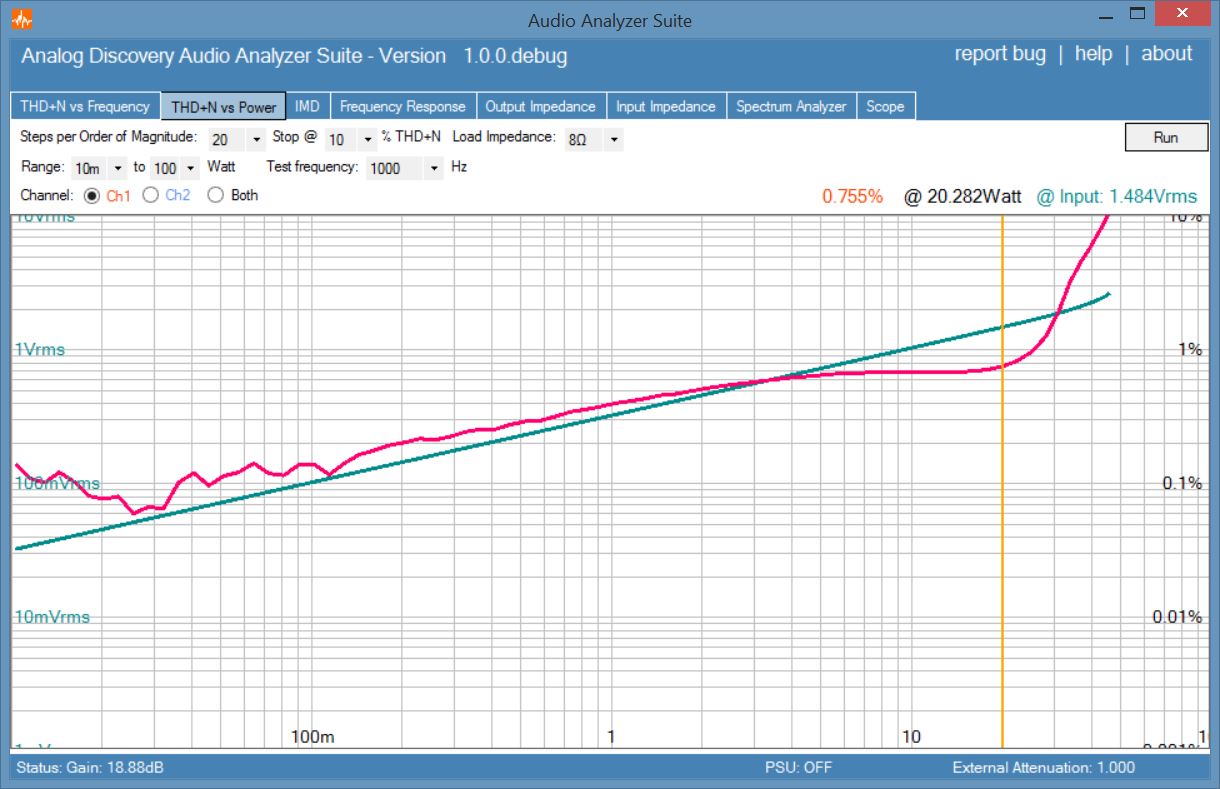This screenshot has width=1220, height=789.
Task: Open the report bug link
Action: click(x=1000, y=54)
